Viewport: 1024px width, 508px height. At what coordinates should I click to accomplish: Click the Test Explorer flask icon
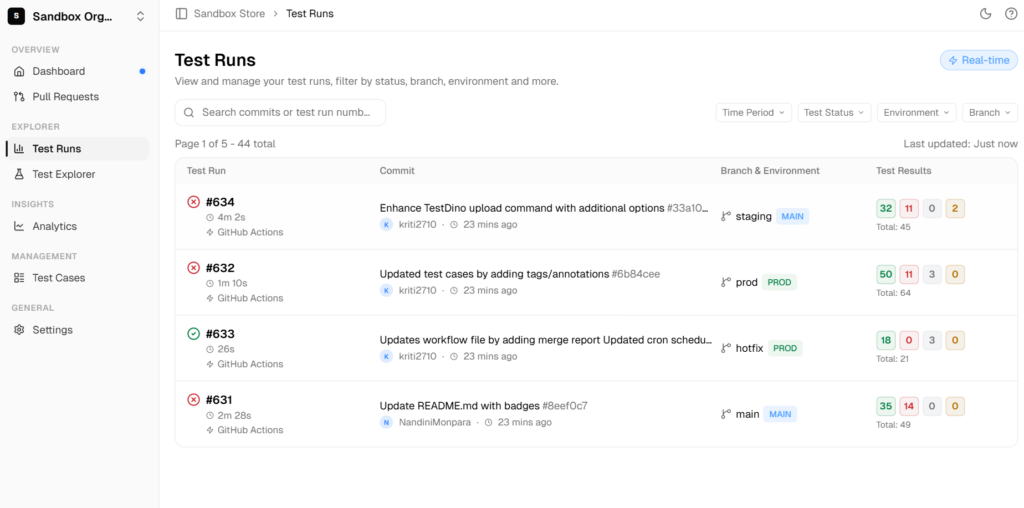(x=20, y=174)
